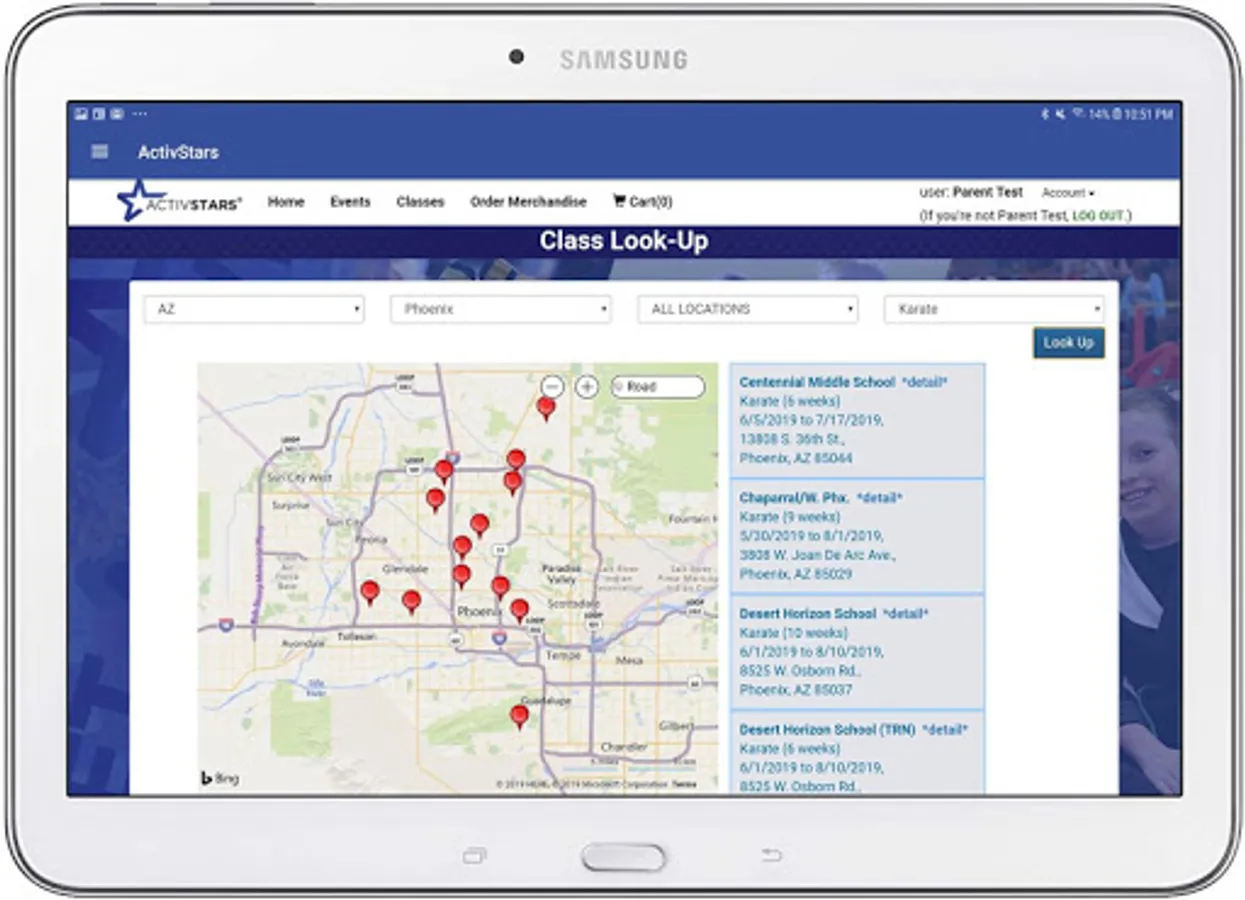
Task: Change the Road map type selector
Action: pos(657,387)
